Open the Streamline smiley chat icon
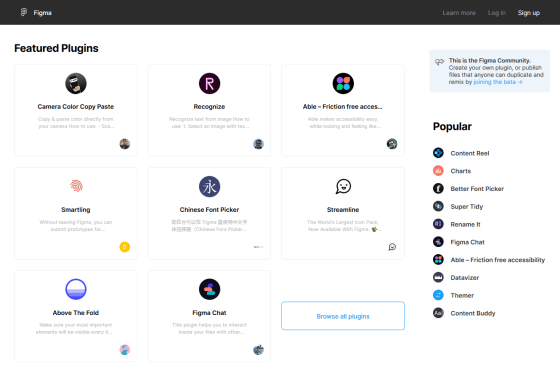This screenshot has width=560, height=367. coord(343,186)
